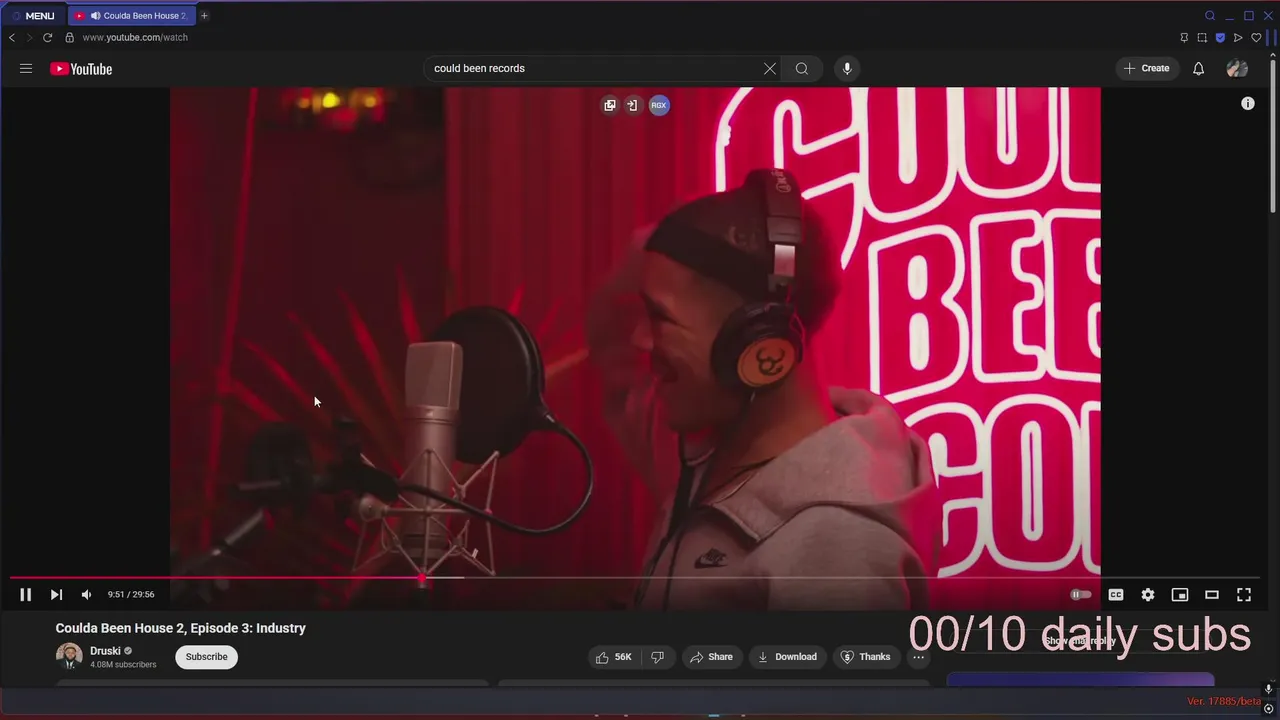Open more actions three-dot menu
The image size is (1280, 720).
click(918, 657)
